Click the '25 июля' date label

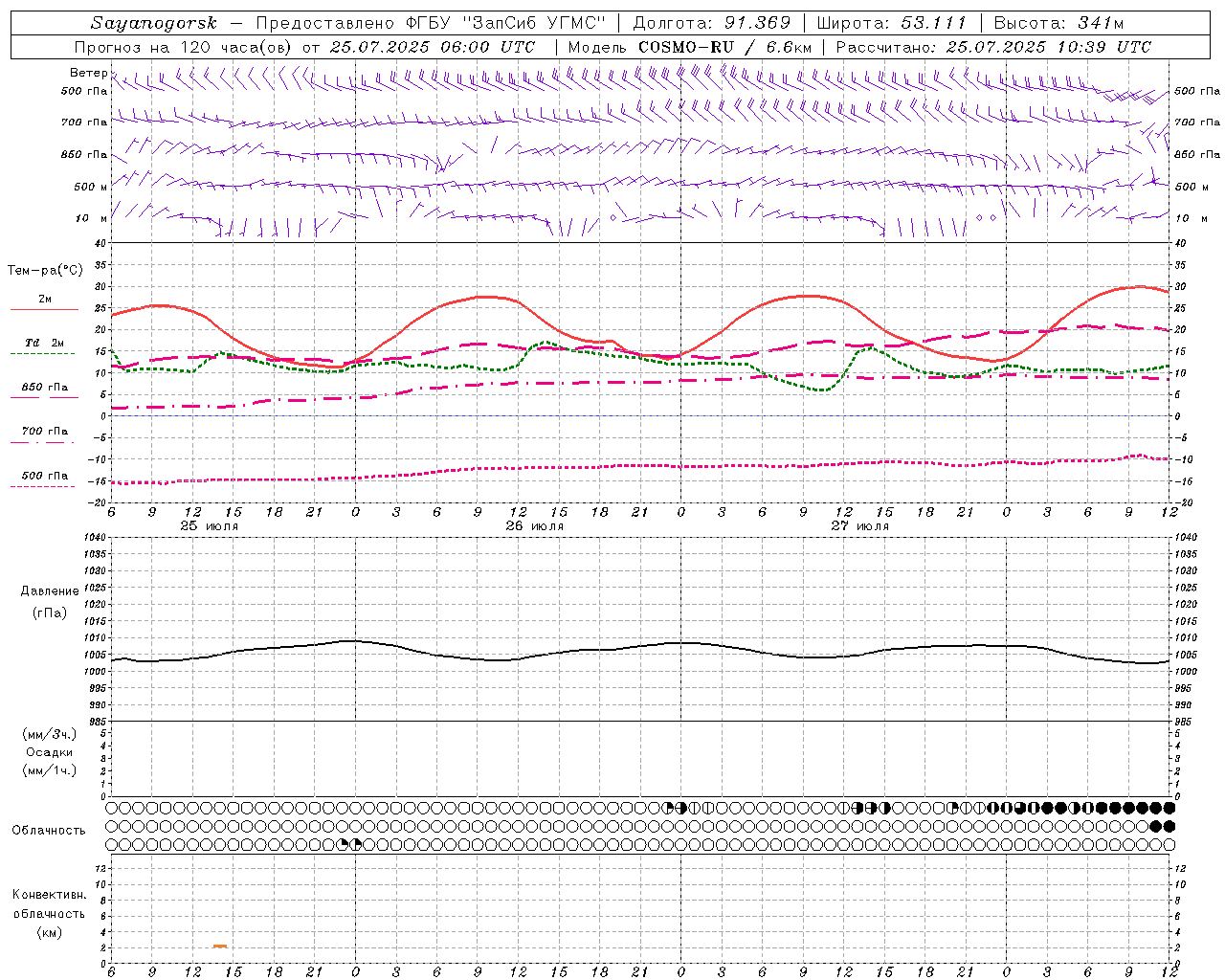coord(210,525)
